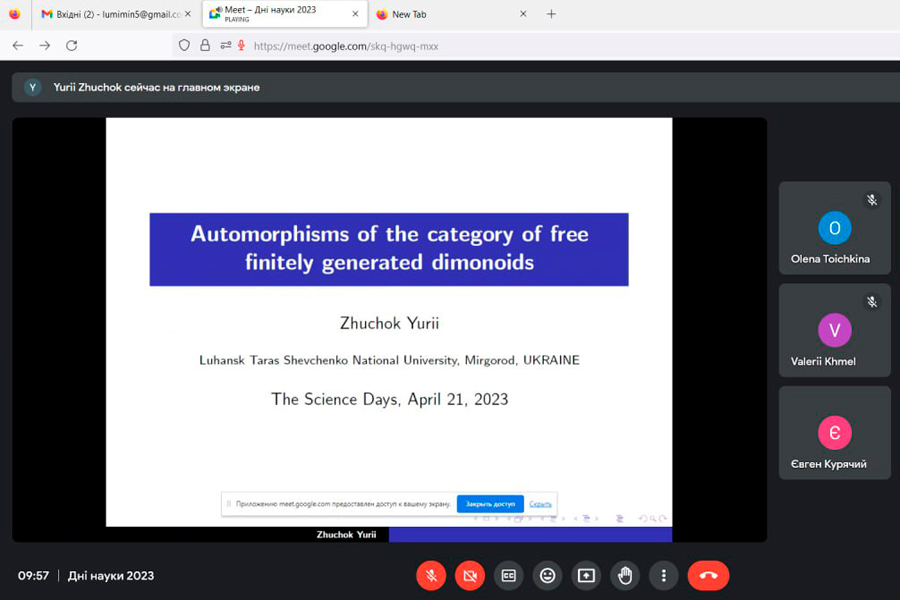Click the Дні науки 2023 meeting name

111,575
